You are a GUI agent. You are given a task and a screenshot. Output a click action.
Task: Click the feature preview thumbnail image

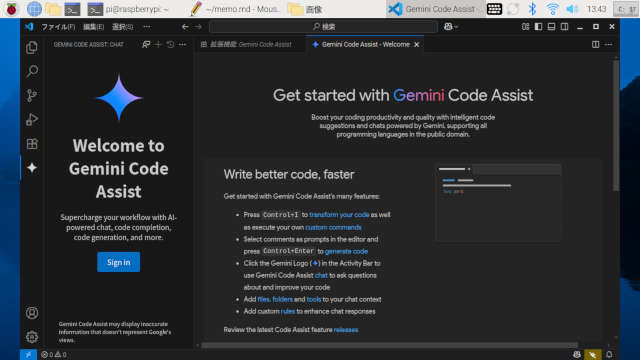(x=498, y=203)
